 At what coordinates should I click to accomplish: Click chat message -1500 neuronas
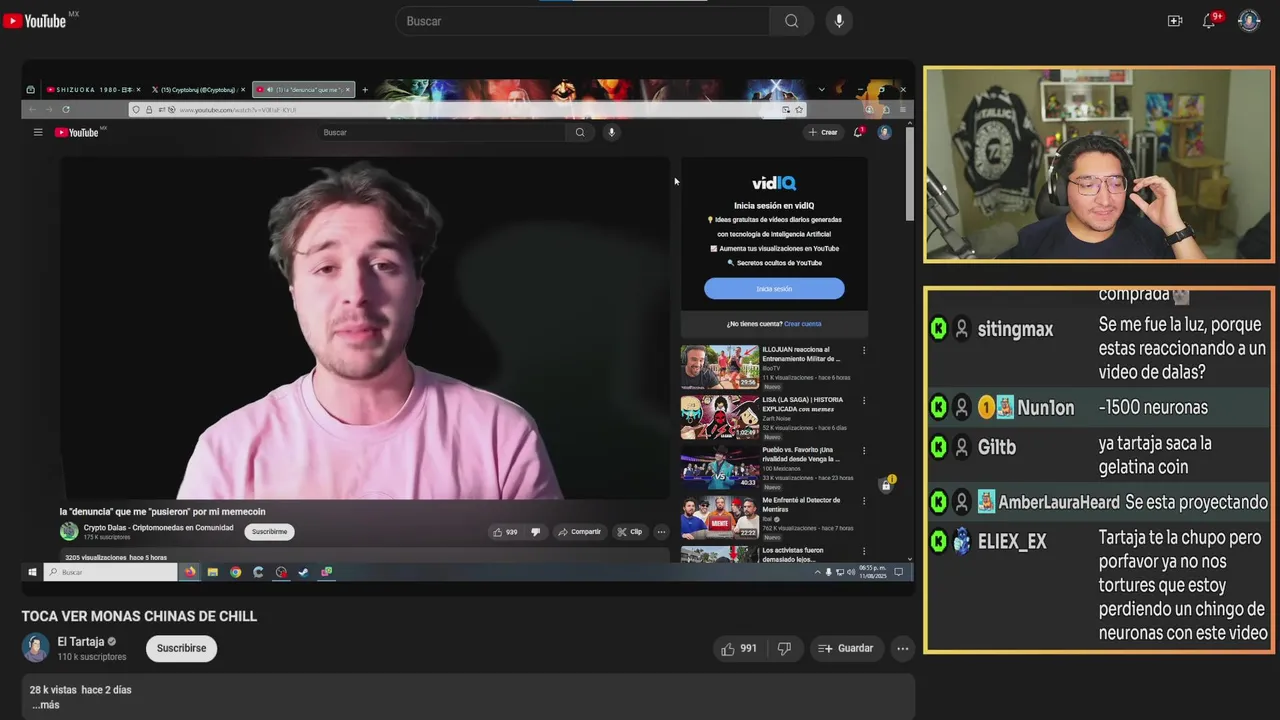1153,408
